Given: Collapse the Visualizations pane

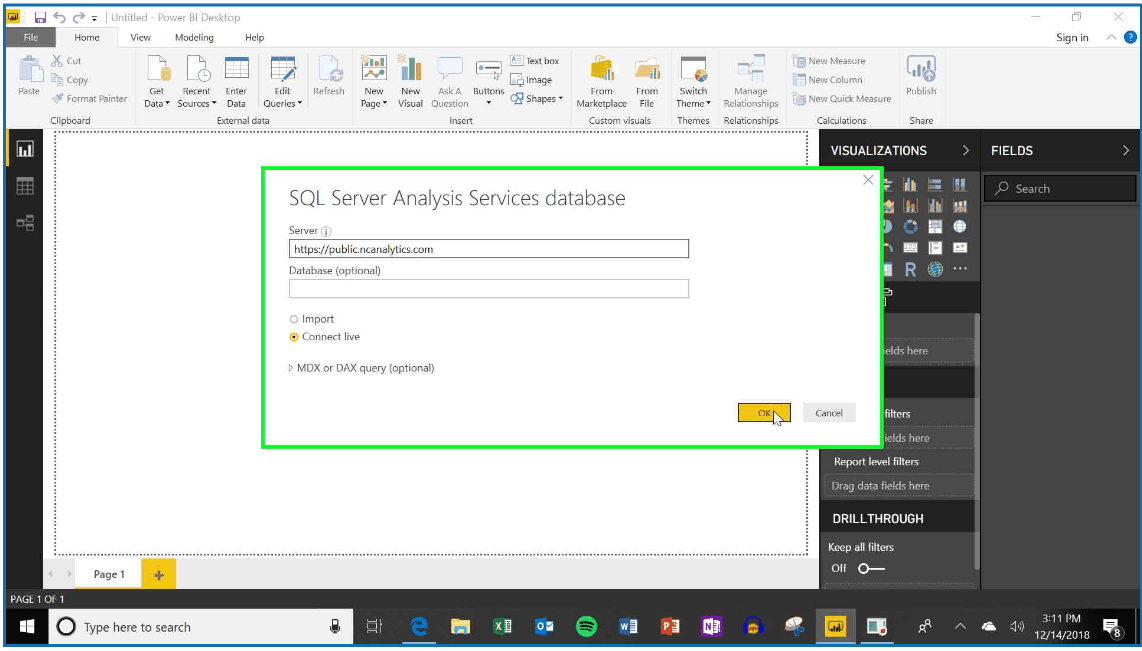Looking at the screenshot, I should 966,151.
